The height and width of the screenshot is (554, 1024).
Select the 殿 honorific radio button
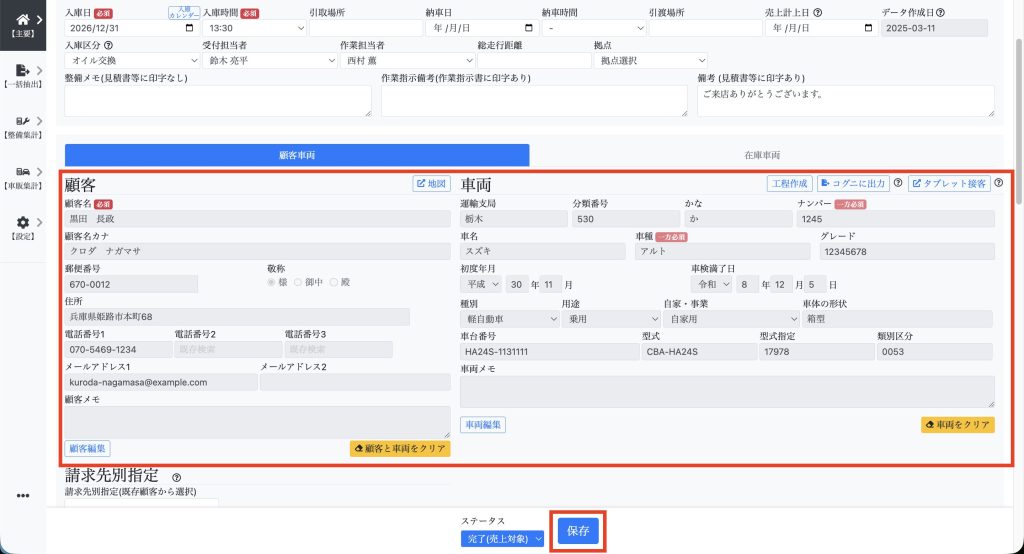334,283
